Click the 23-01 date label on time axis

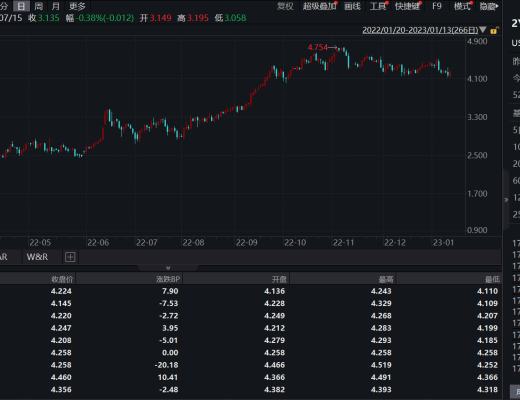tap(443, 243)
